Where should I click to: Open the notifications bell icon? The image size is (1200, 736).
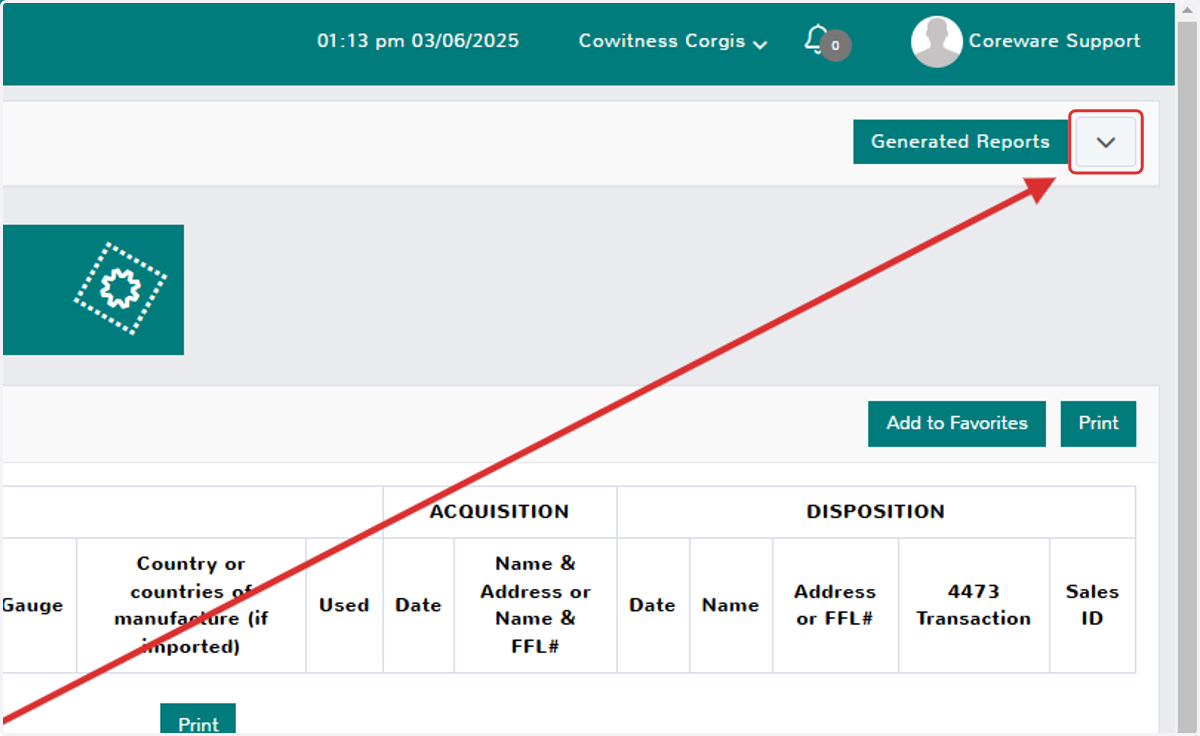816,40
